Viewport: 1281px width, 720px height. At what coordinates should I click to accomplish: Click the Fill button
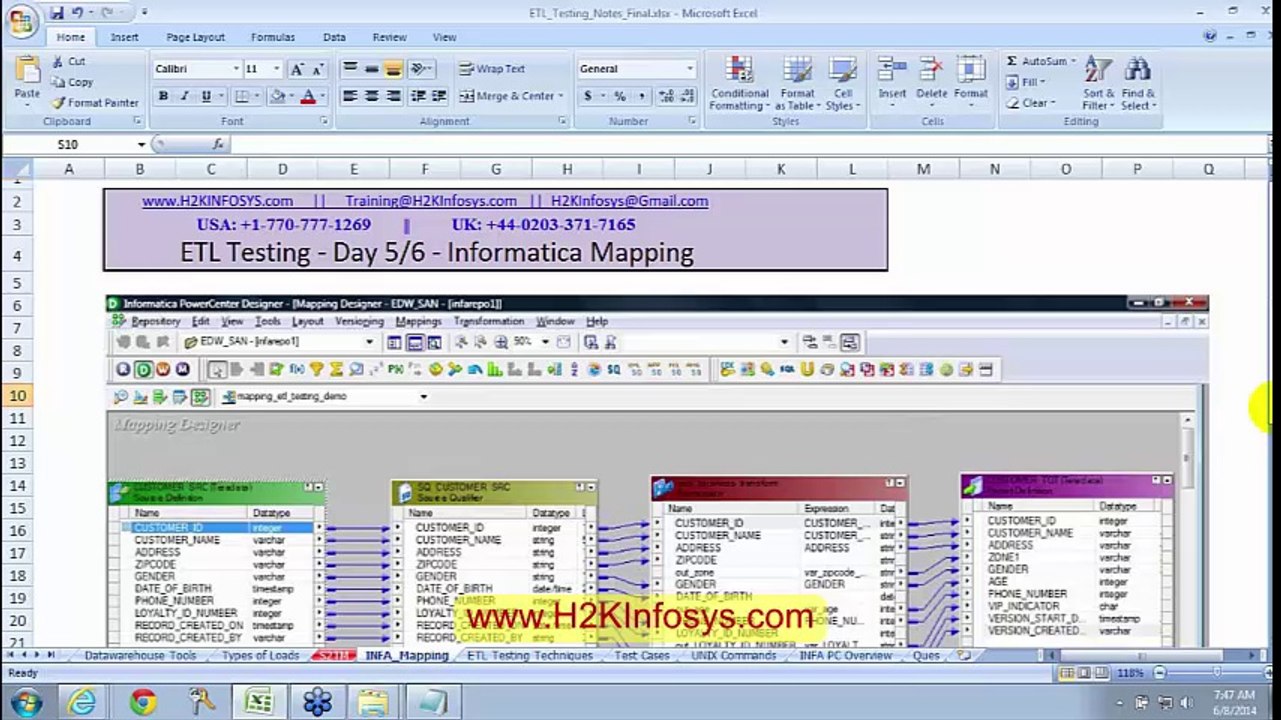point(1026,82)
